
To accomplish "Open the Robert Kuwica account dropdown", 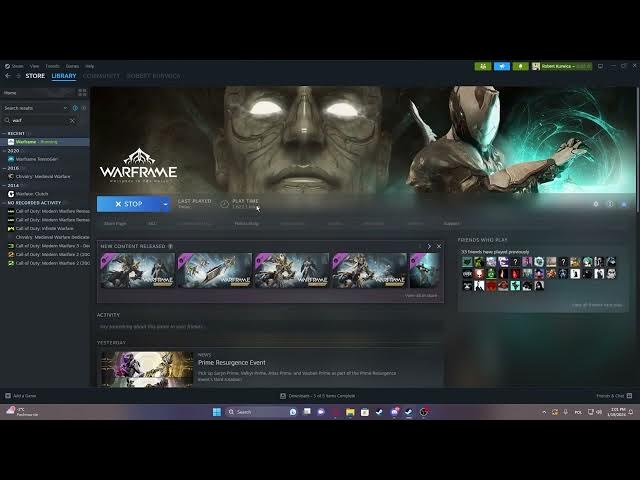I will click(562, 66).
